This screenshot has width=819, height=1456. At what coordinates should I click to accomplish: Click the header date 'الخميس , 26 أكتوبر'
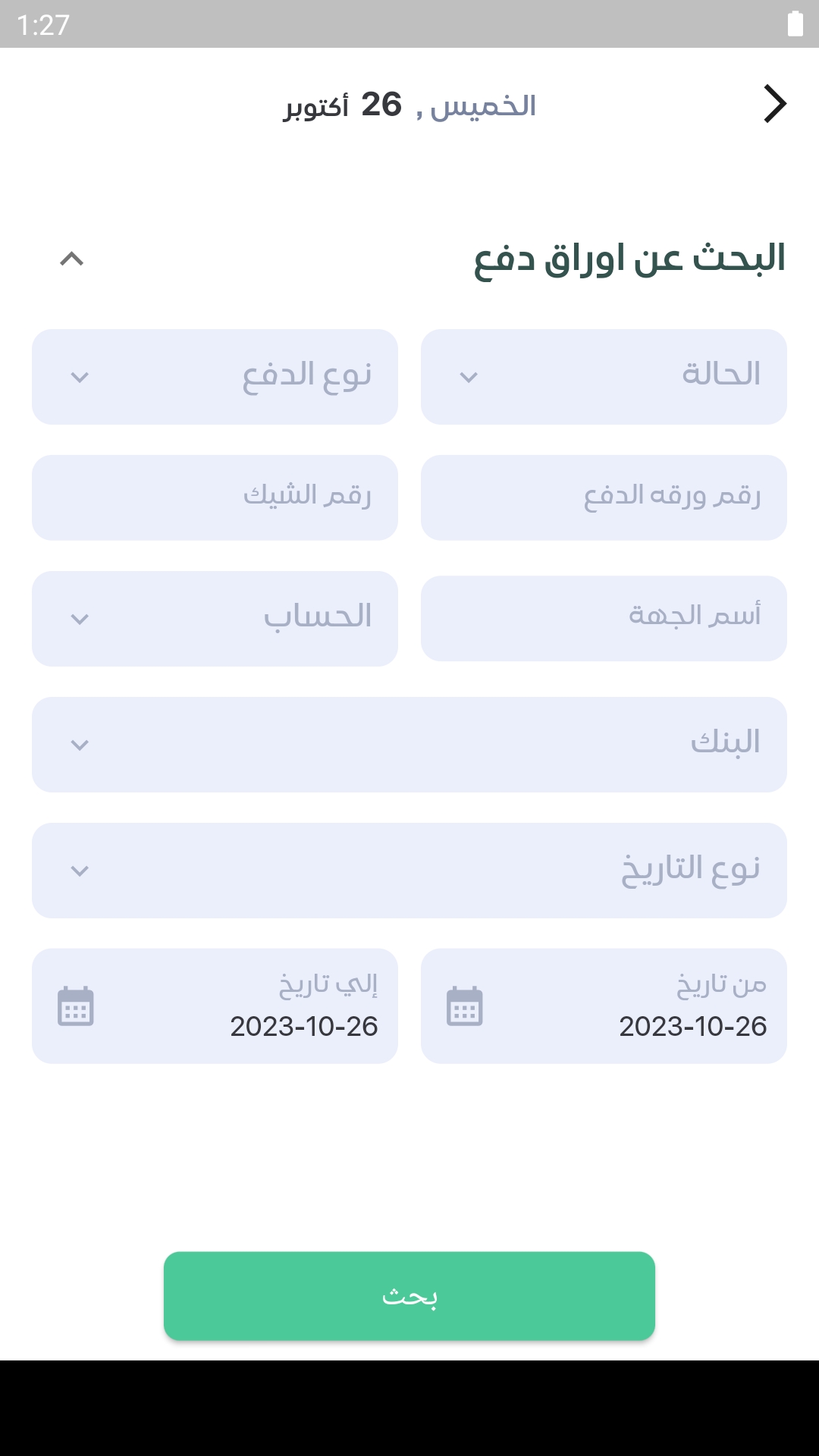[409, 105]
